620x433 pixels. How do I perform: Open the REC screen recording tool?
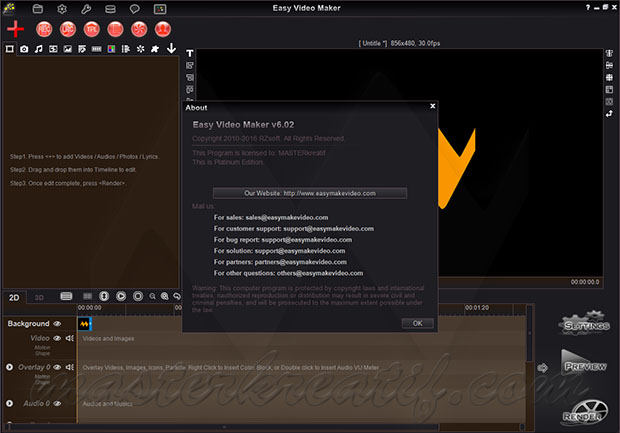click(x=44, y=29)
